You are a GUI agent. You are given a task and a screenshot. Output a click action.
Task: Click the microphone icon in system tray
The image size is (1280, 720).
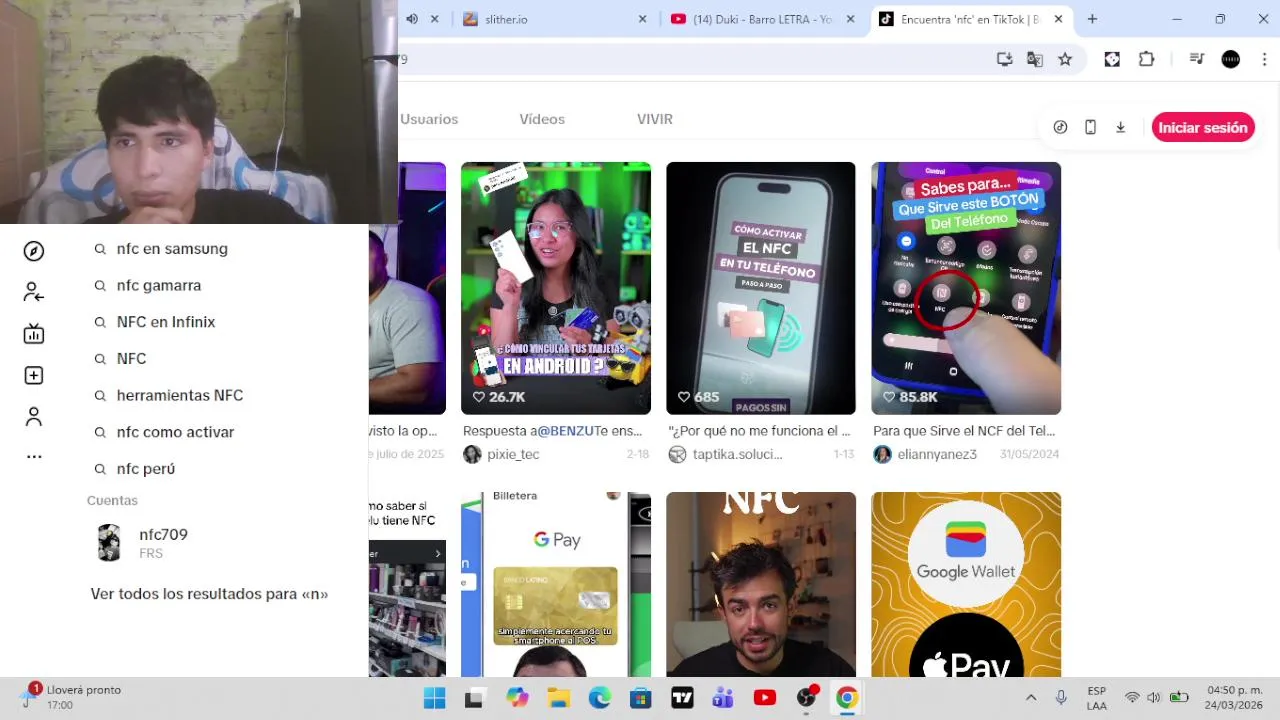pyautogui.click(x=1061, y=697)
